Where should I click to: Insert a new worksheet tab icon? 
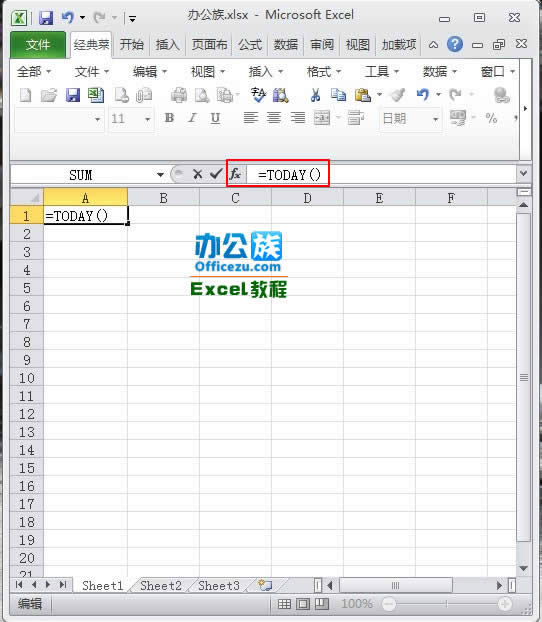[x=265, y=585]
